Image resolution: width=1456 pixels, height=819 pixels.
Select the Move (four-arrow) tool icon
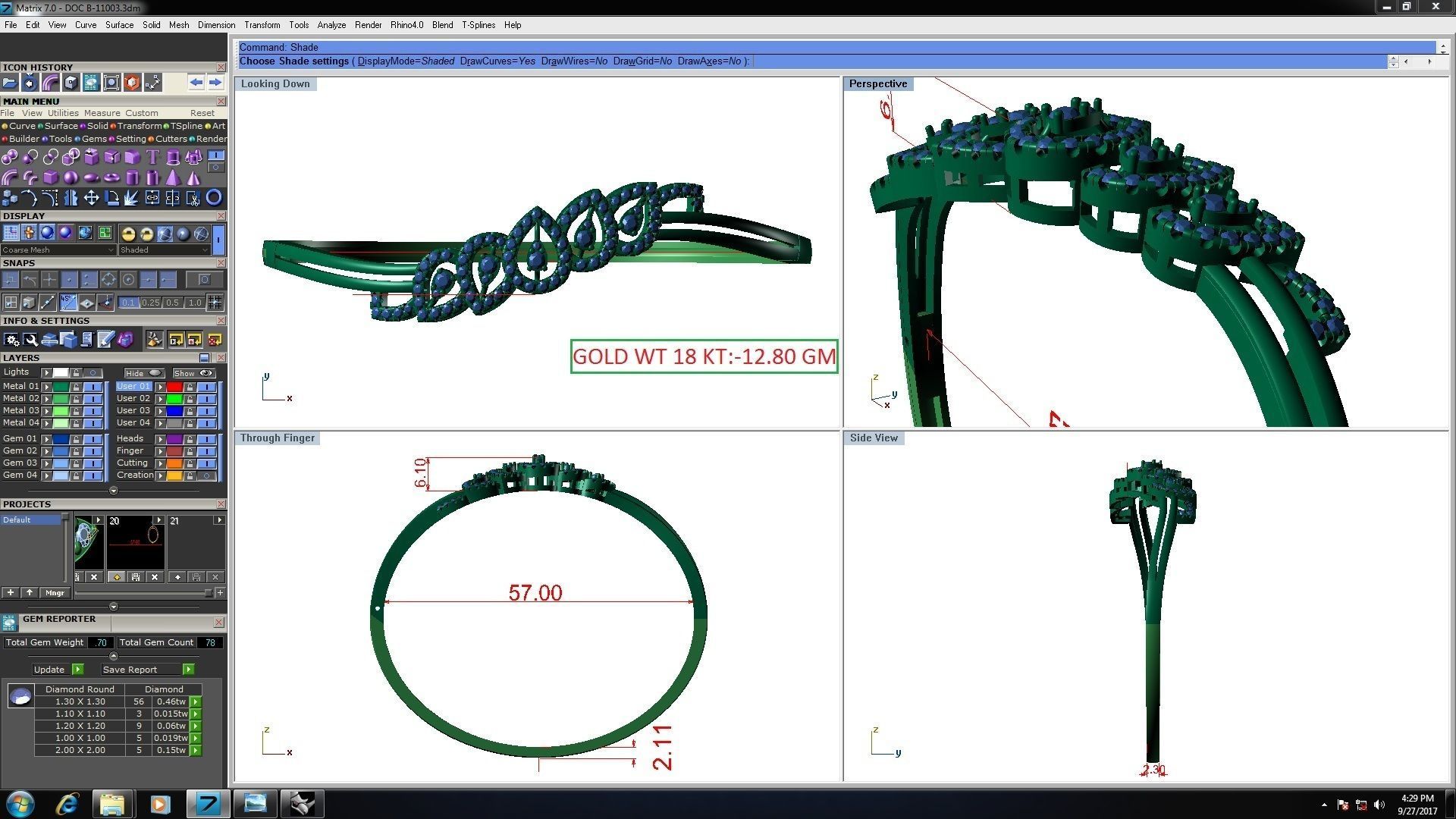click(91, 198)
